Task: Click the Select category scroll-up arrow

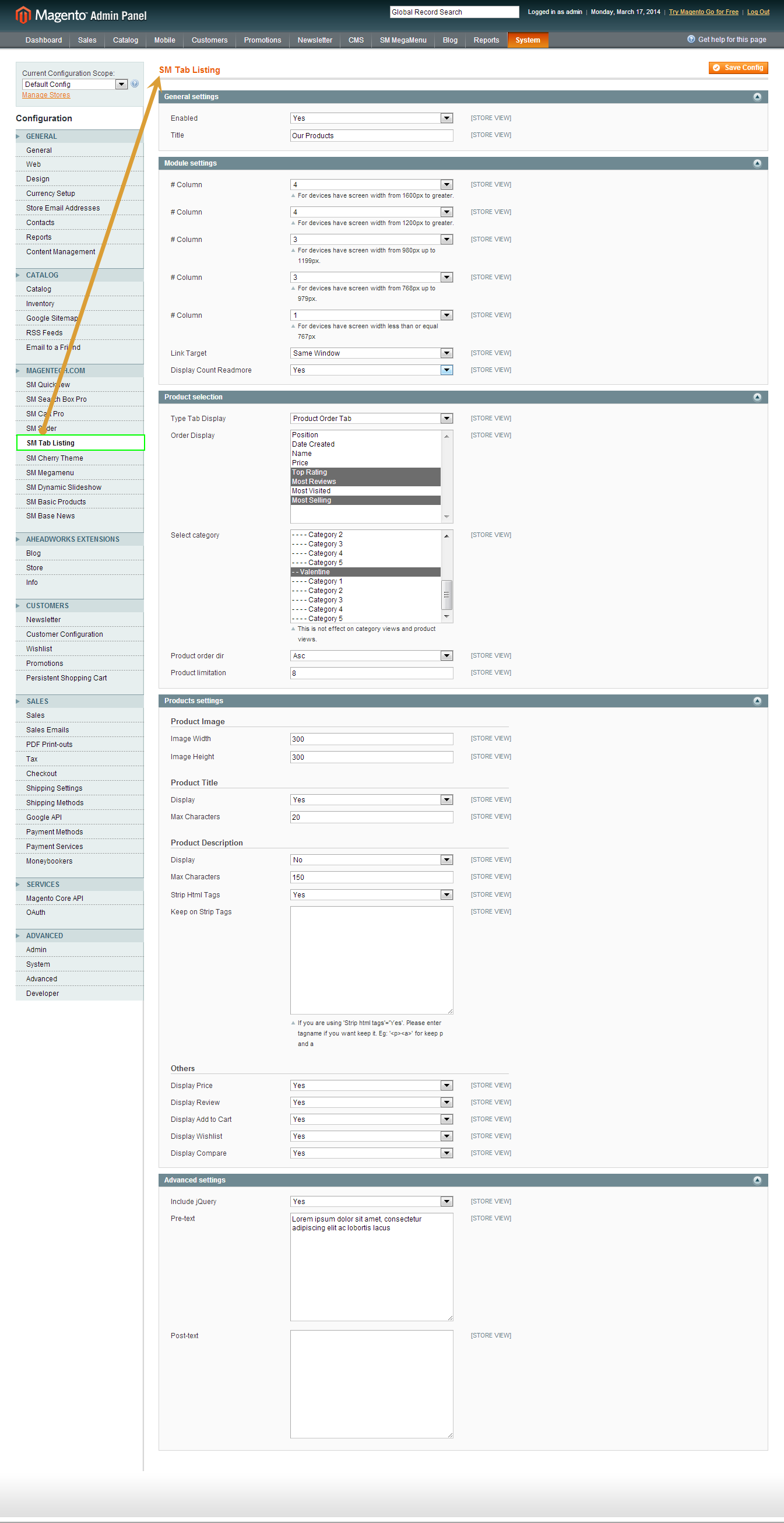Action: point(447,536)
